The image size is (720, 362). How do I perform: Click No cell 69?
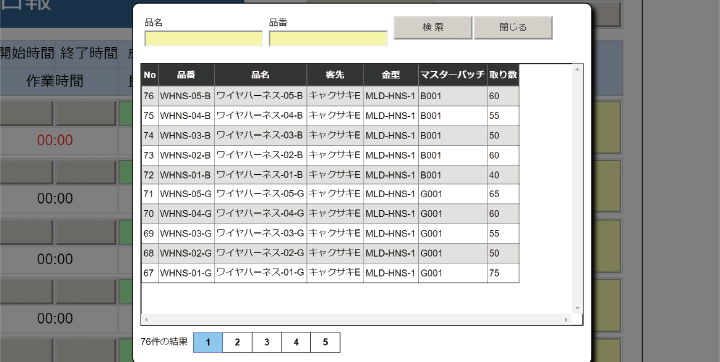(149, 233)
